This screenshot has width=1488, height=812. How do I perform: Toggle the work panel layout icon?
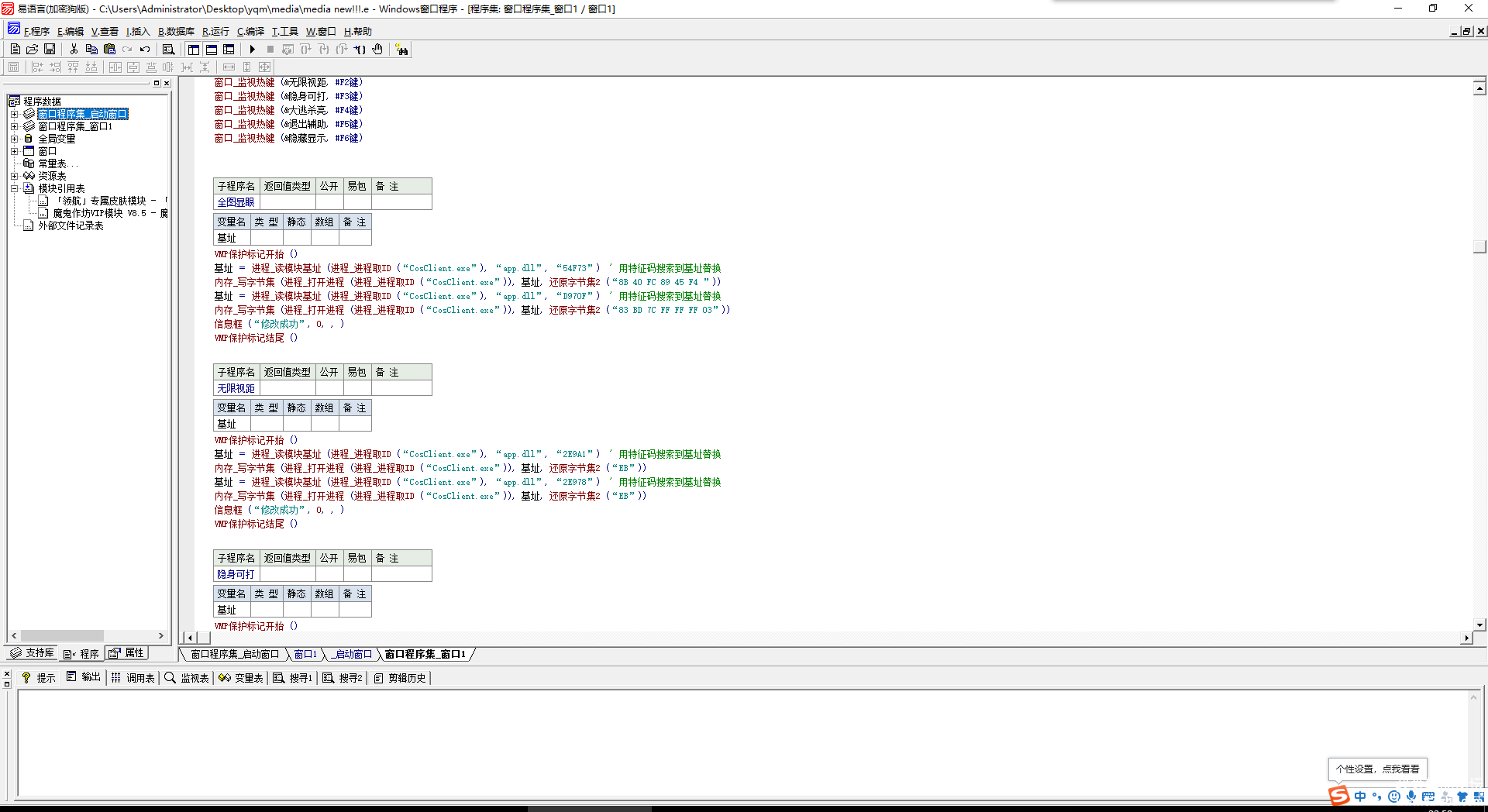coord(194,49)
